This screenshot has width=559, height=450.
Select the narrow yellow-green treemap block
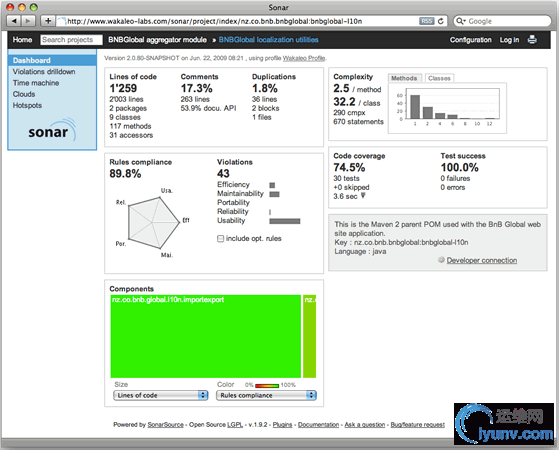click(x=309, y=336)
